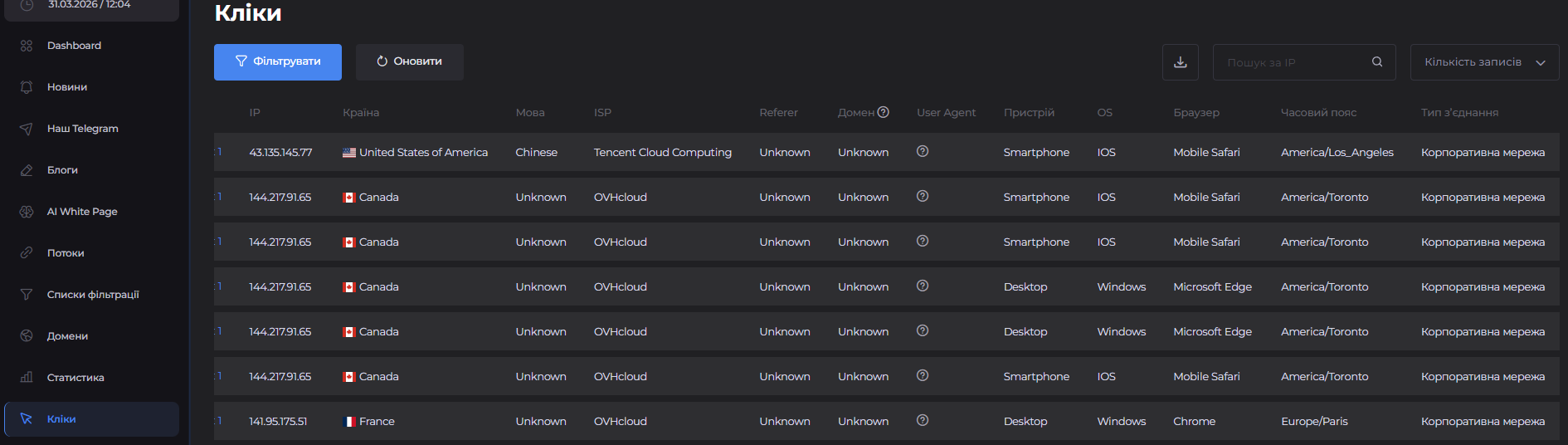Click the Фільтрувати button

coord(278,62)
